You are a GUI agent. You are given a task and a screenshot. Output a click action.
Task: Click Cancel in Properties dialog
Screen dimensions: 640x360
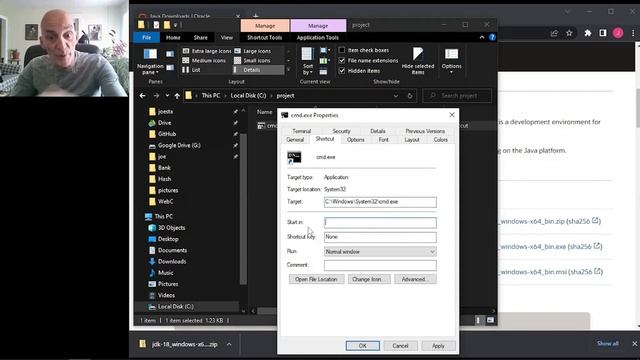pyautogui.click(x=400, y=346)
